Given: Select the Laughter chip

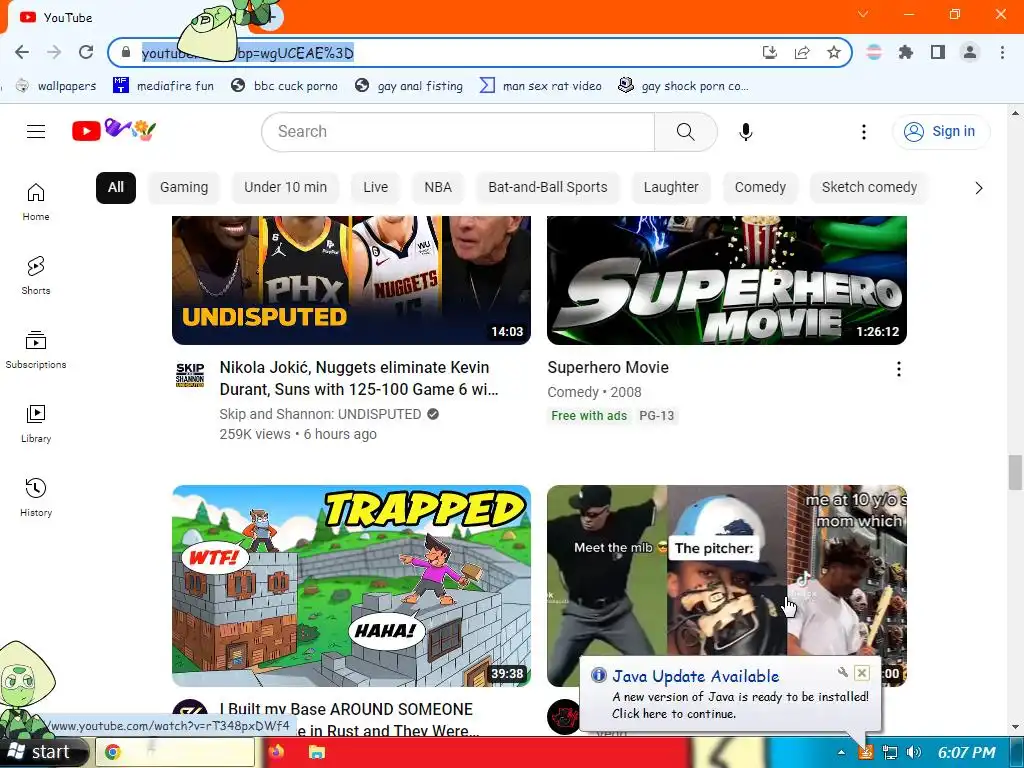Looking at the screenshot, I should pyautogui.click(x=671, y=188).
